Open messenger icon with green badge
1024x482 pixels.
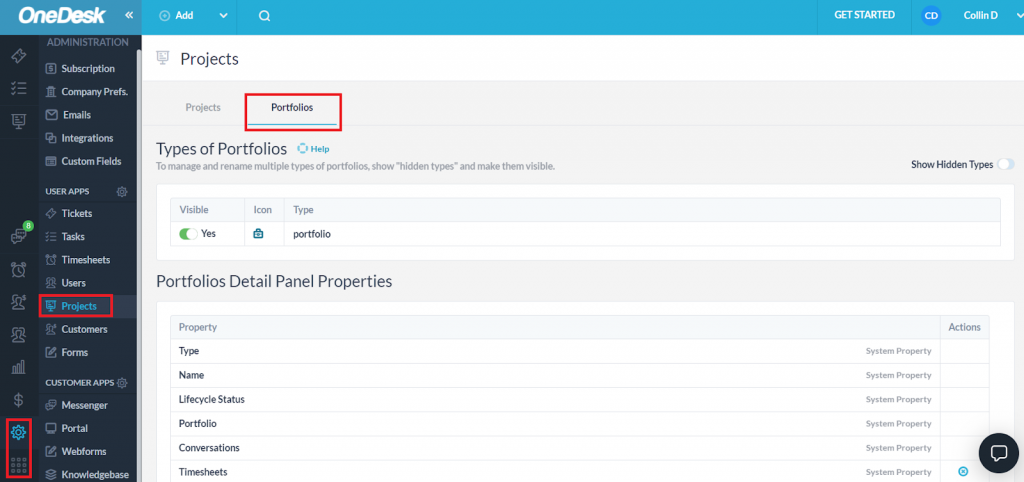click(x=19, y=237)
